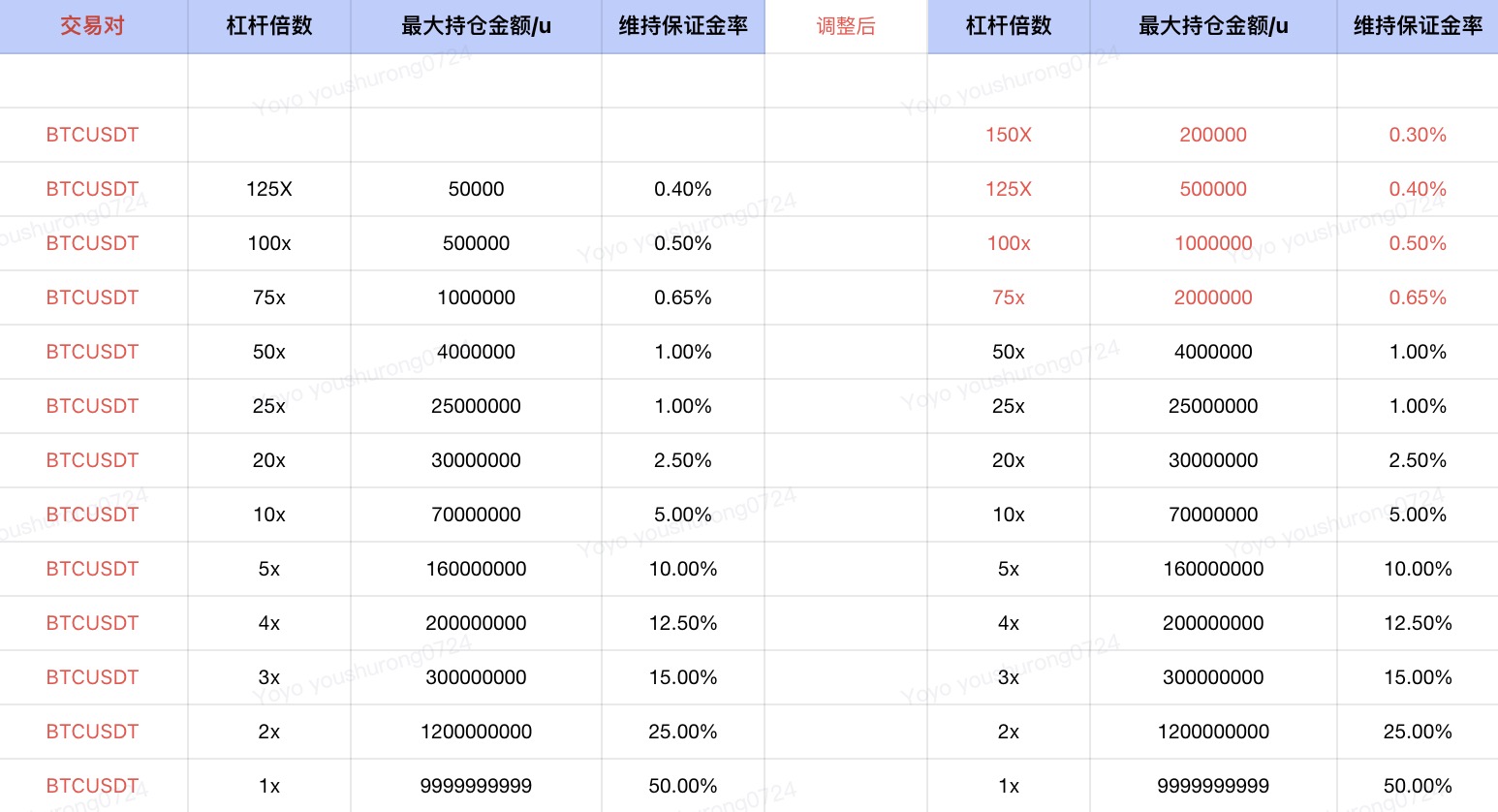
Task: Select the left 70000000 position cell
Action: coord(476,515)
